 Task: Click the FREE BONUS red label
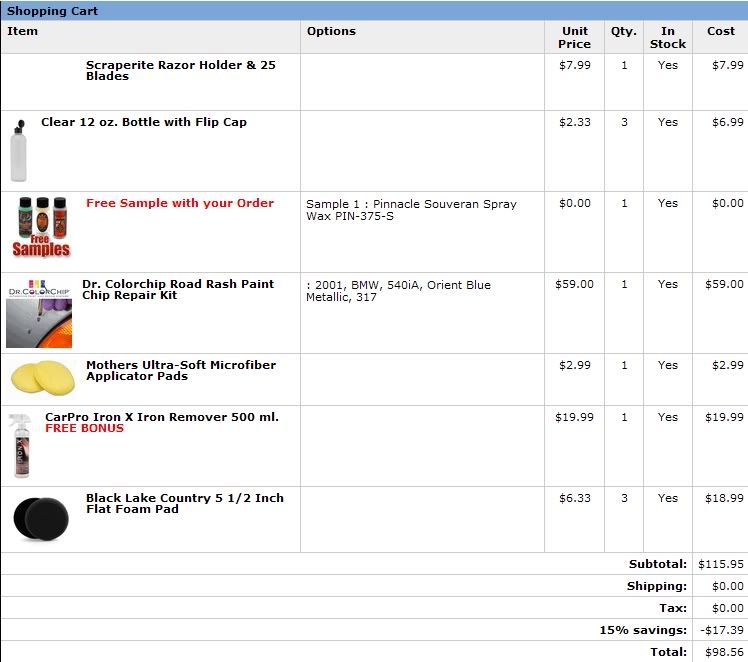point(84,428)
